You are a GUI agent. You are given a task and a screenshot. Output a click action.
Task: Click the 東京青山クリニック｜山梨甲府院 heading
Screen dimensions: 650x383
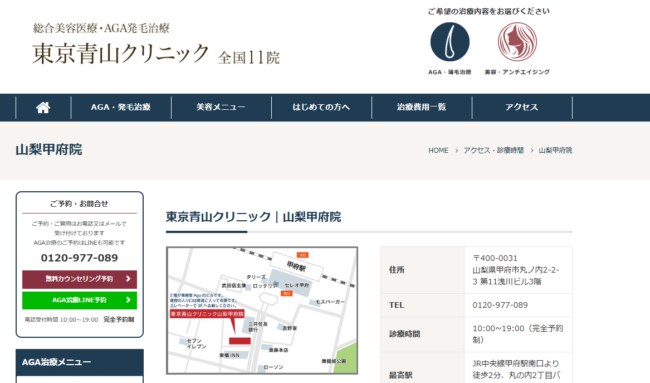point(253,217)
